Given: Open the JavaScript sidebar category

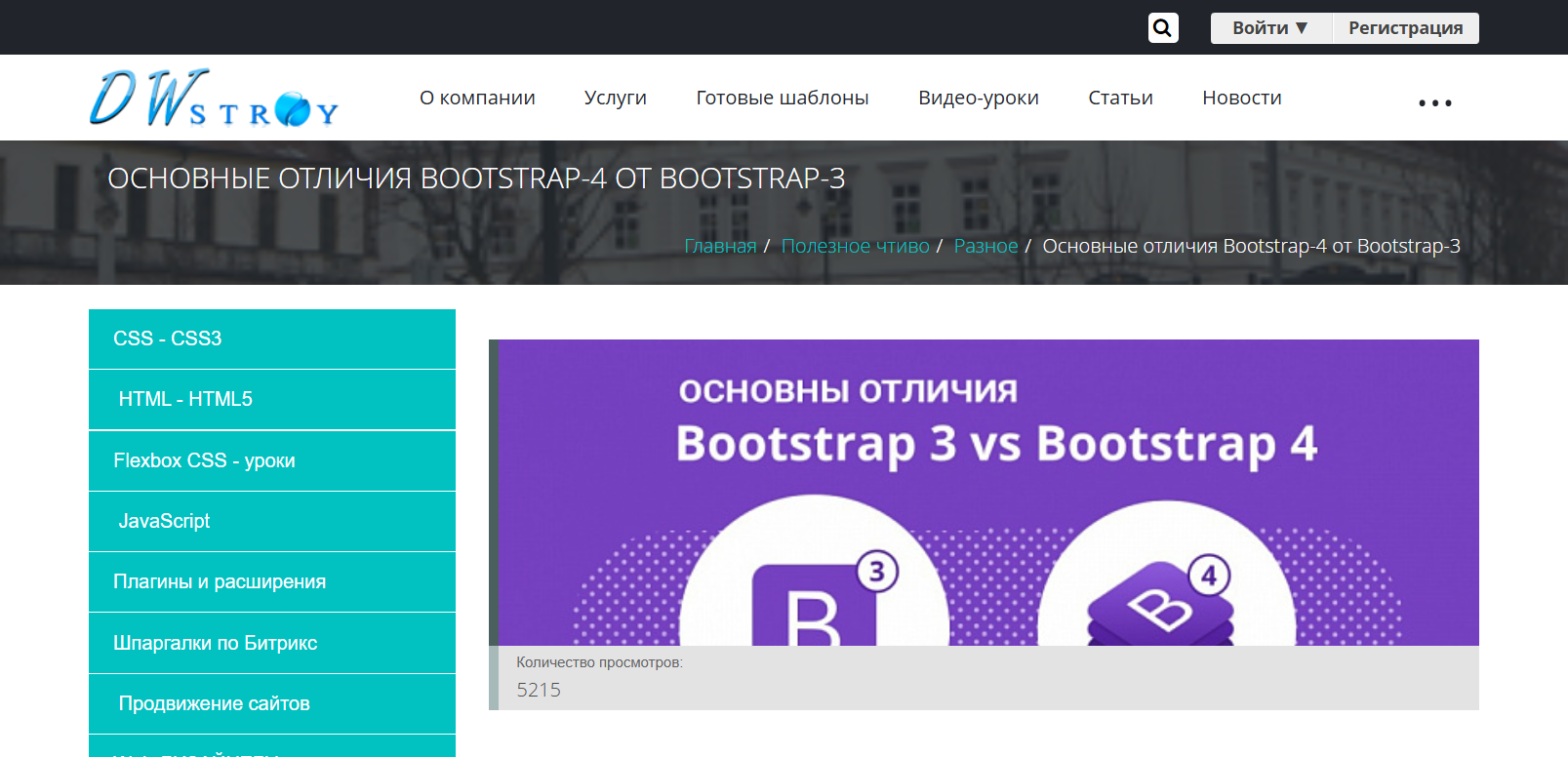Looking at the screenshot, I should (x=272, y=521).
